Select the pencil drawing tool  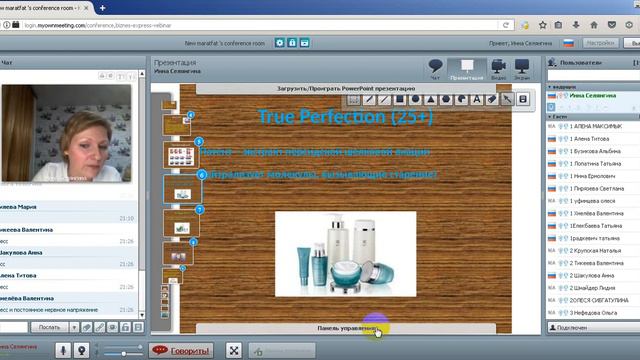[x=369, y=99]
